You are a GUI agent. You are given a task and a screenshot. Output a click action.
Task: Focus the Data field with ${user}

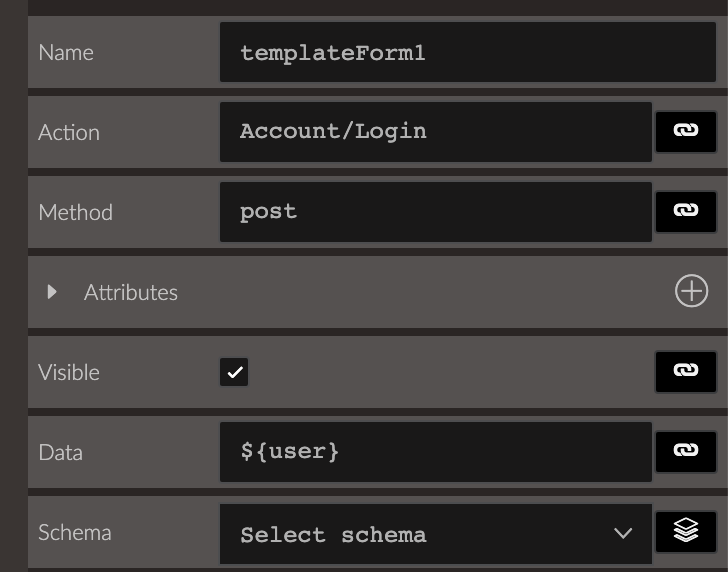click(x=436, y=452)
